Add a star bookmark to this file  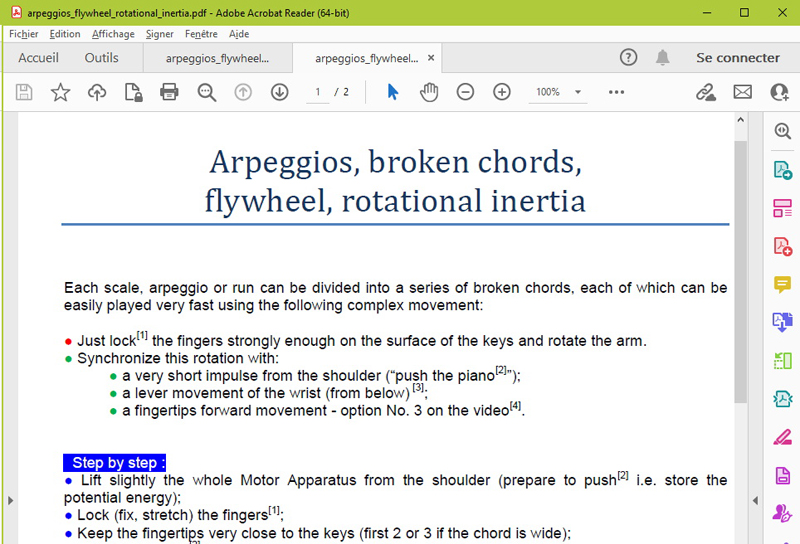coord(60,92)
